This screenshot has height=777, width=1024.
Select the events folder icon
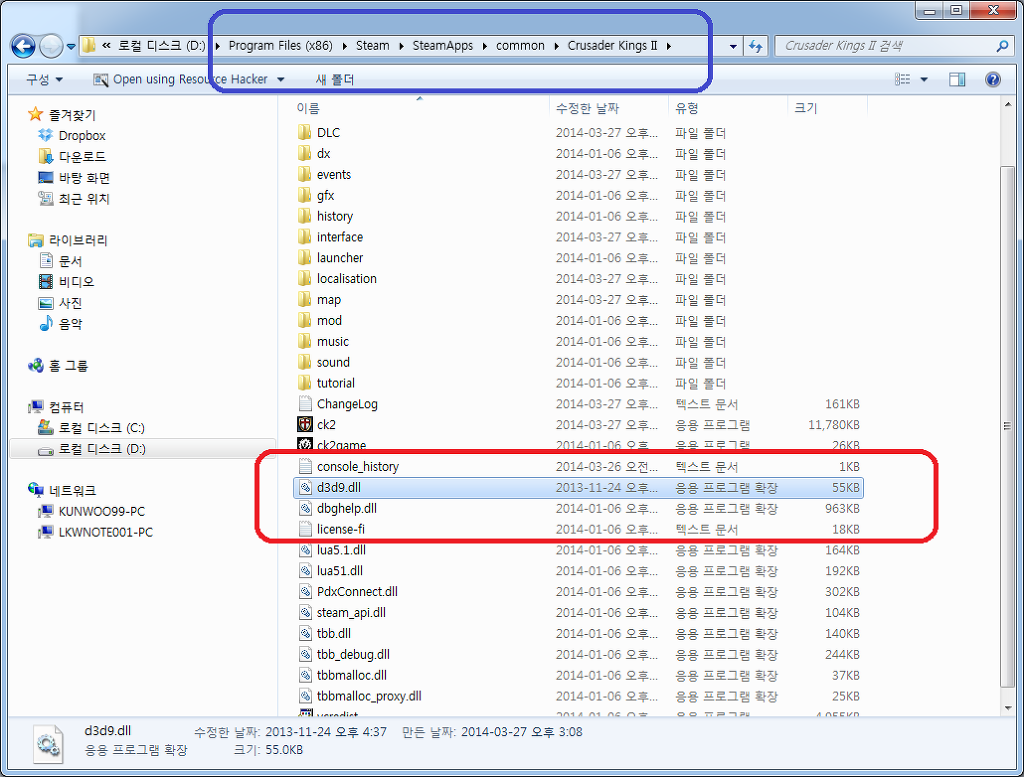click(x=304, y=174)
